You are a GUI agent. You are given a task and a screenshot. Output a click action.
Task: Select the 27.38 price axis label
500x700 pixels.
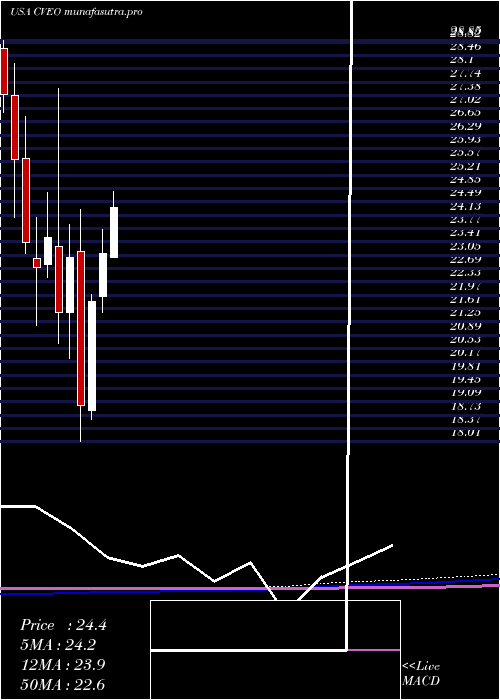pos(465,86)
